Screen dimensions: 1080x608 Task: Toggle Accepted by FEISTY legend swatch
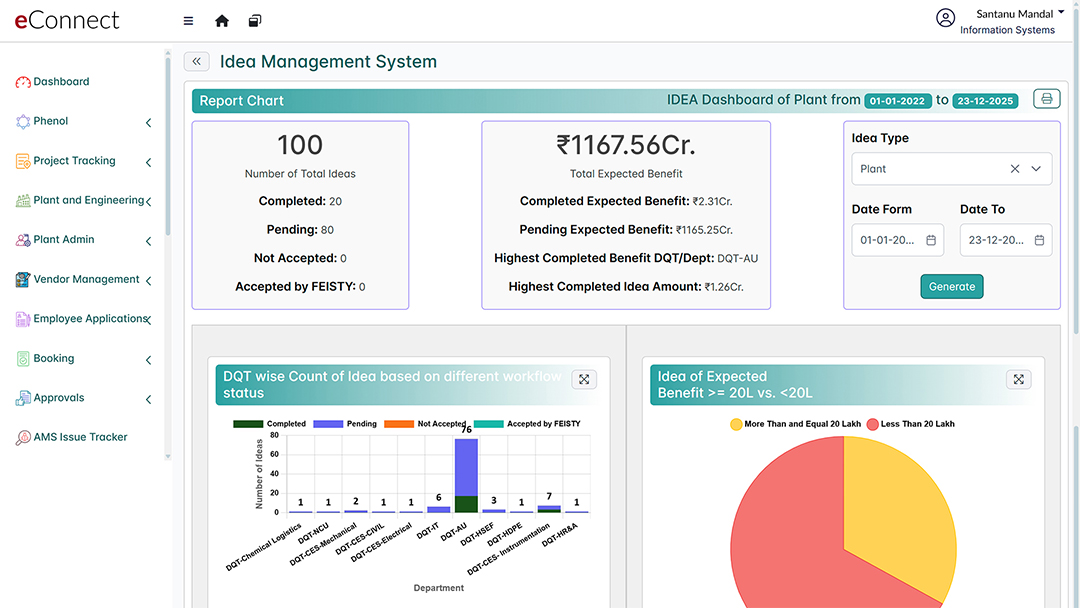click(488, 423)
